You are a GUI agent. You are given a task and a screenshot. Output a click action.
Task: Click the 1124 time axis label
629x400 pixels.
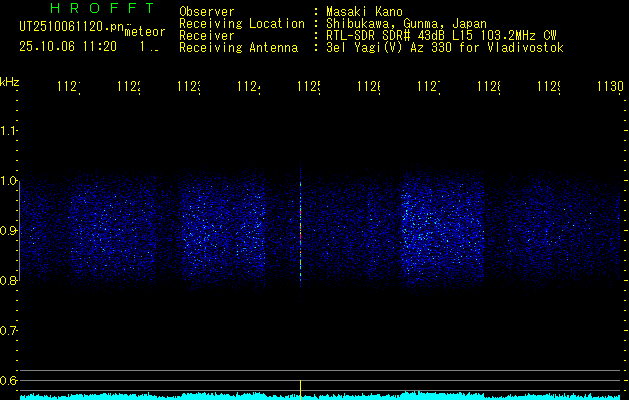[249, 86]
